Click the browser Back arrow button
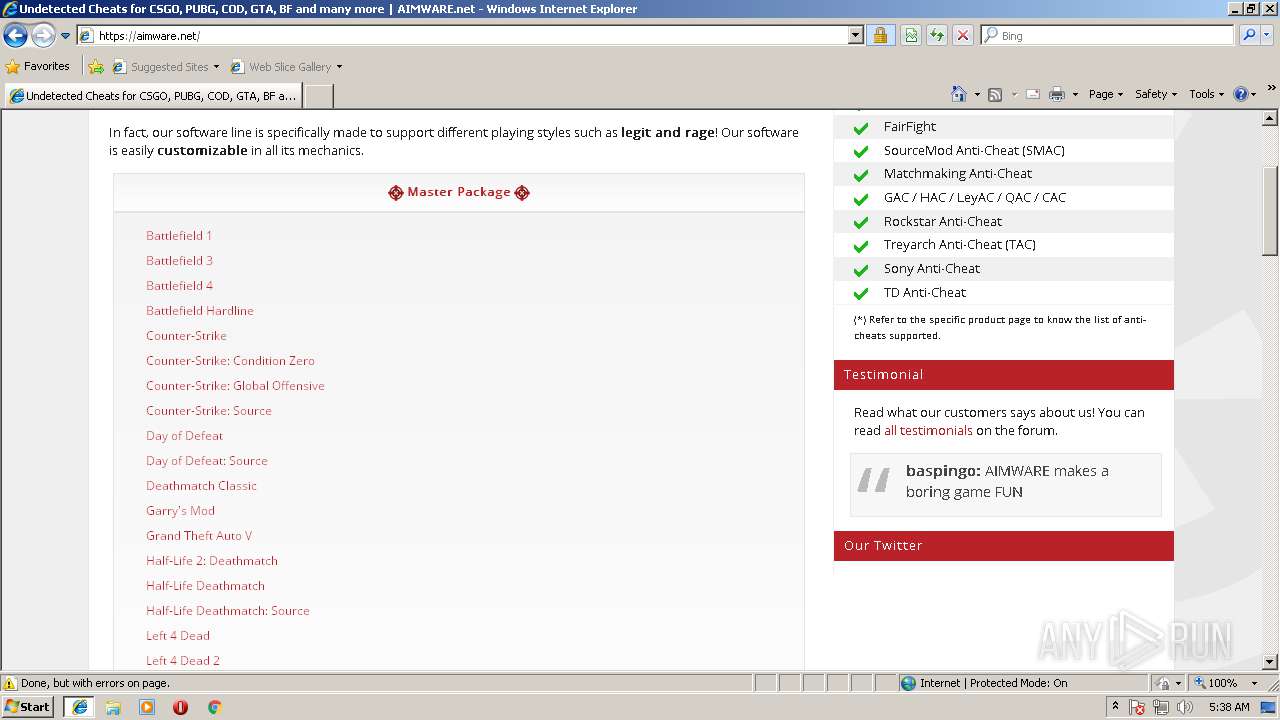Screen dimensions: 1280x720 pos(15,36)
